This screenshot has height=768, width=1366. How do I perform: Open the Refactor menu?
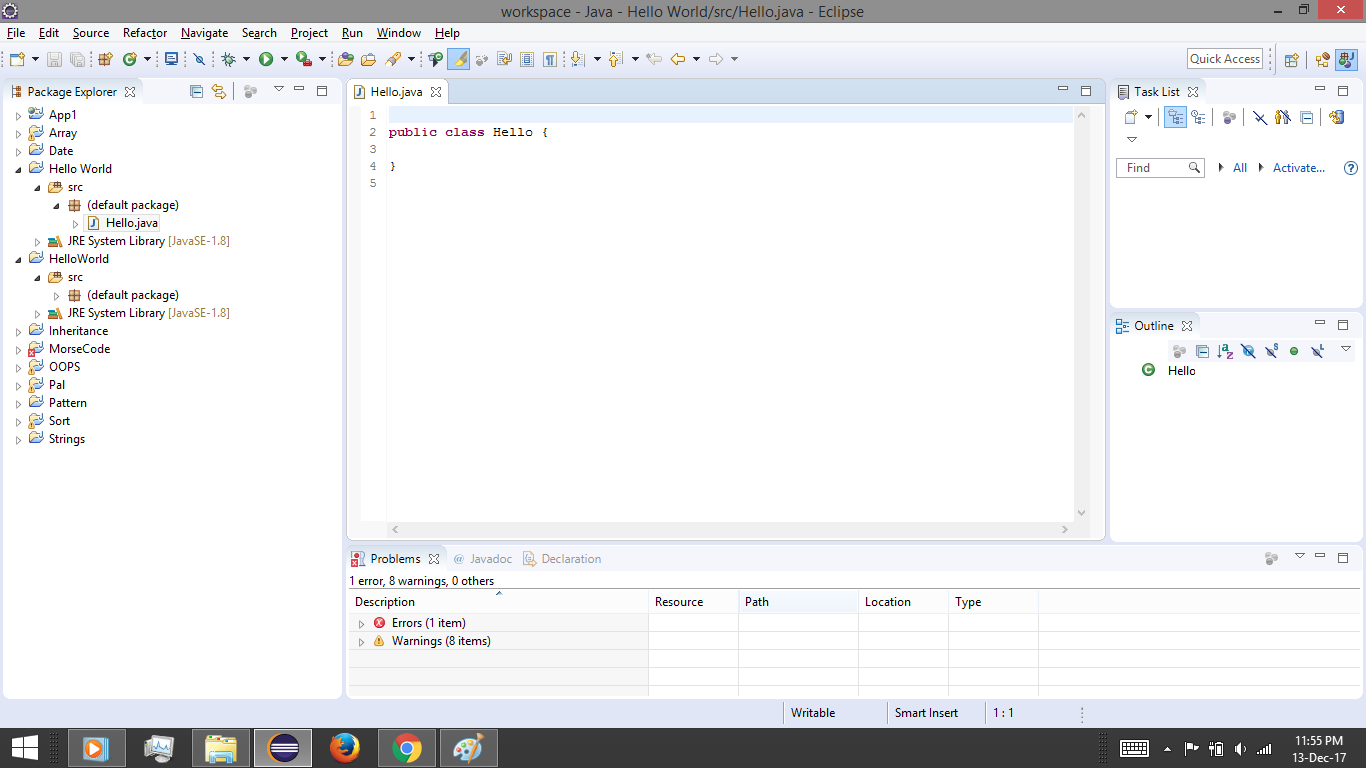145,33
